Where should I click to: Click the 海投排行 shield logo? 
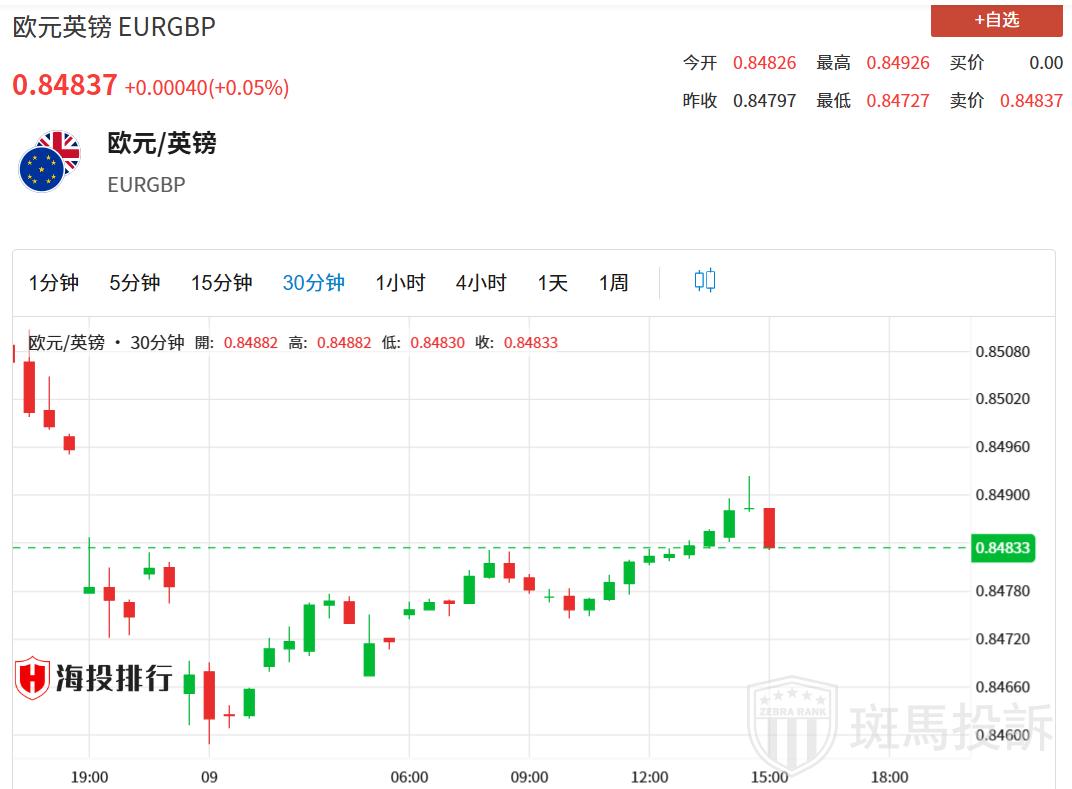33,679
